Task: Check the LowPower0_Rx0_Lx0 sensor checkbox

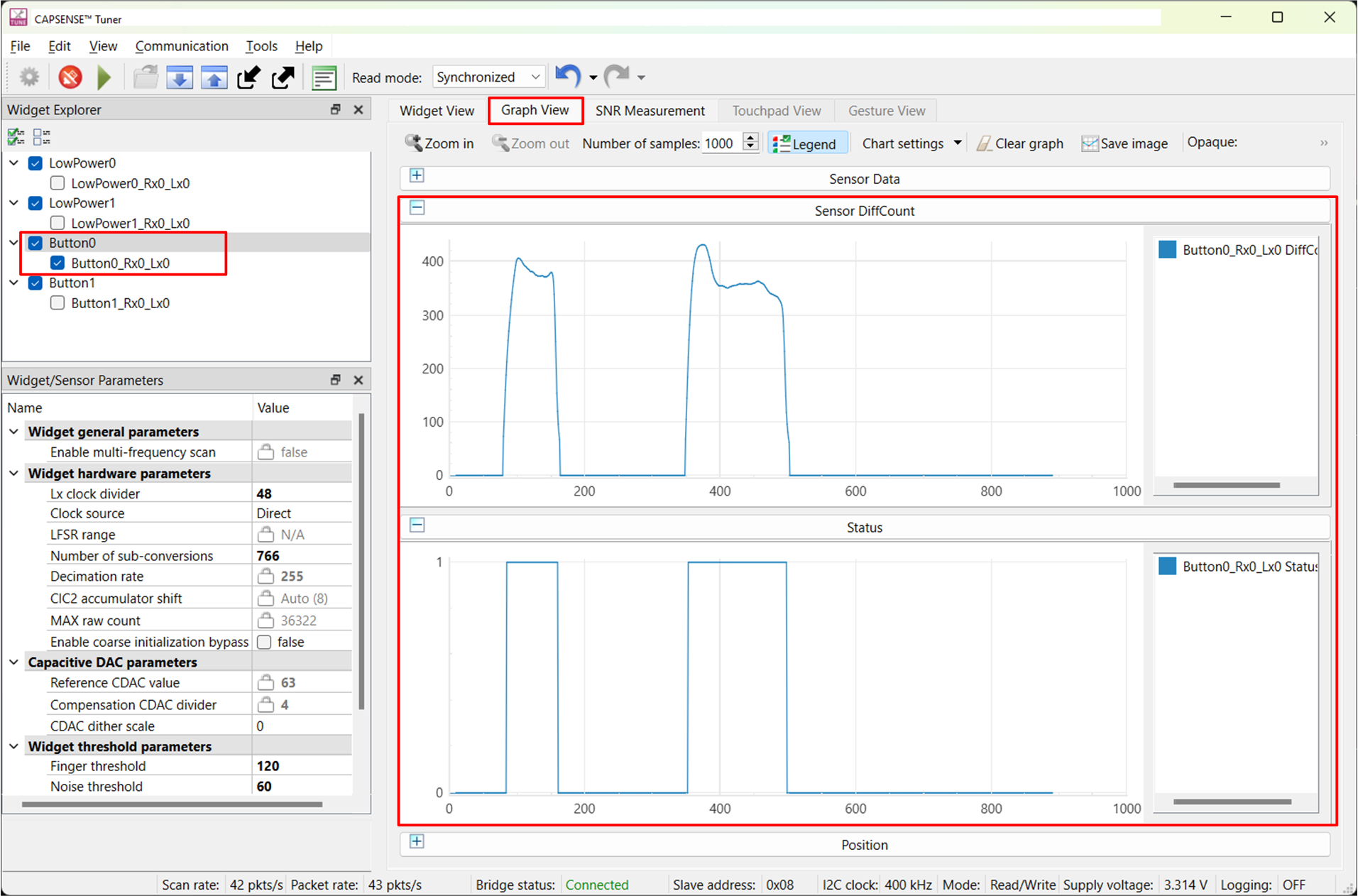Action: click(58, 183)
